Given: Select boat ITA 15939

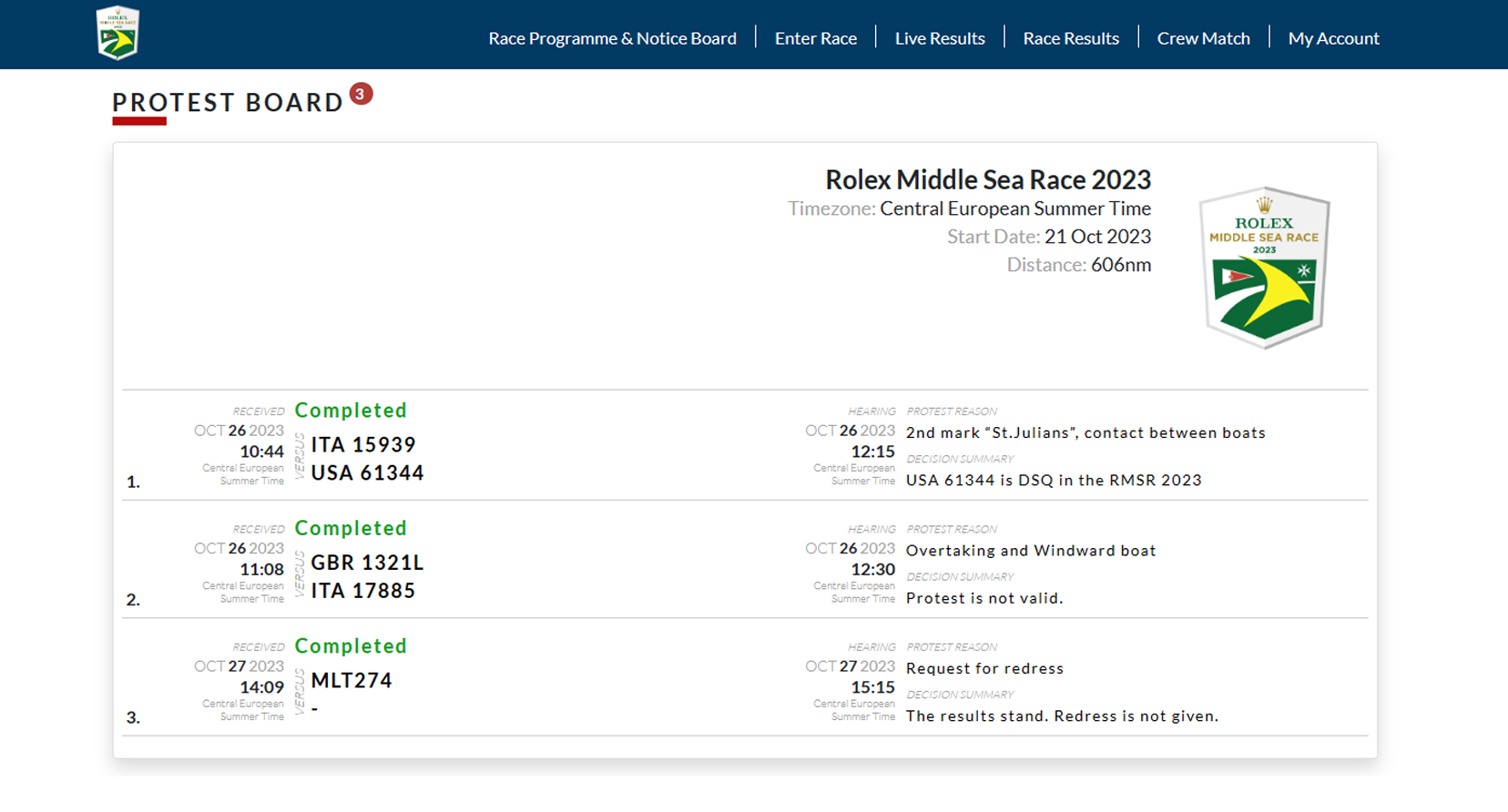Looking at the screenshot, I should [363, 444].
